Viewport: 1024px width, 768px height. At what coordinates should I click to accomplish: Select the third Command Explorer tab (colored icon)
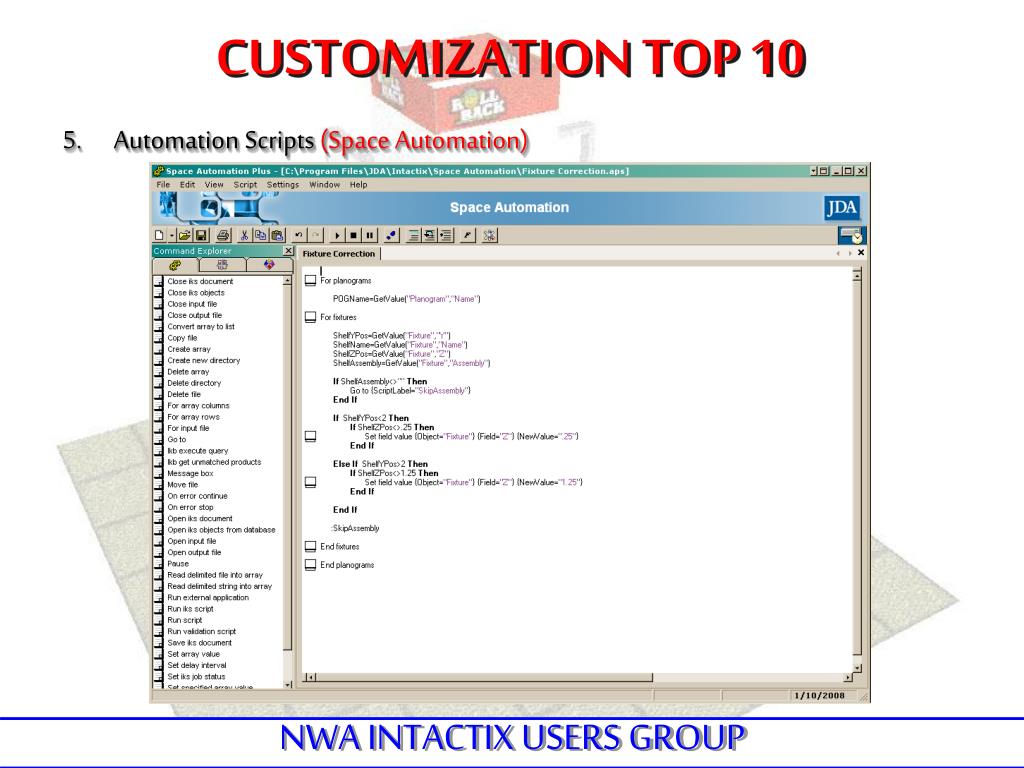tap(269, 264)
